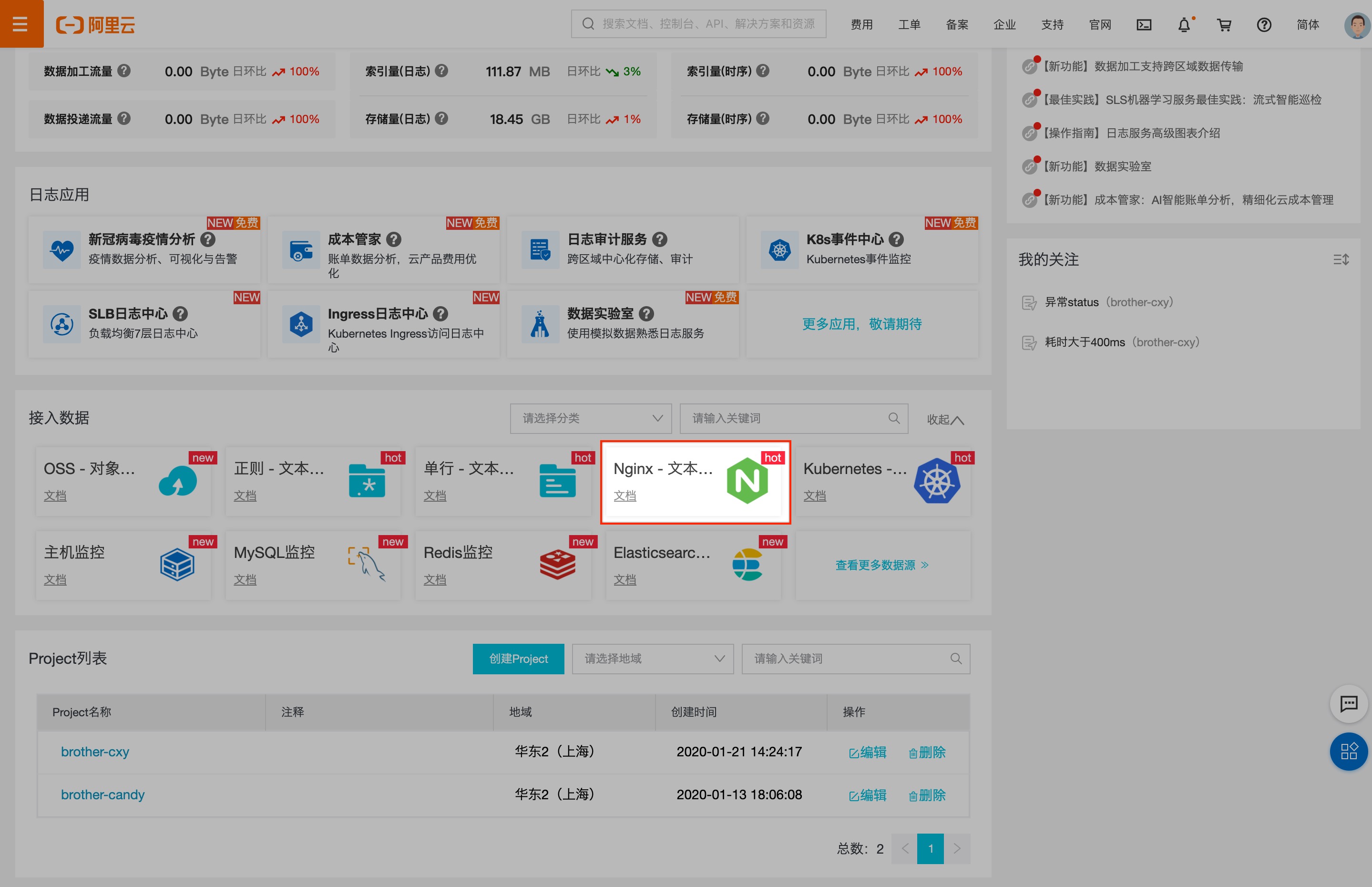
Task: Open the hamburger navigation menu
Action: (20, 24)
